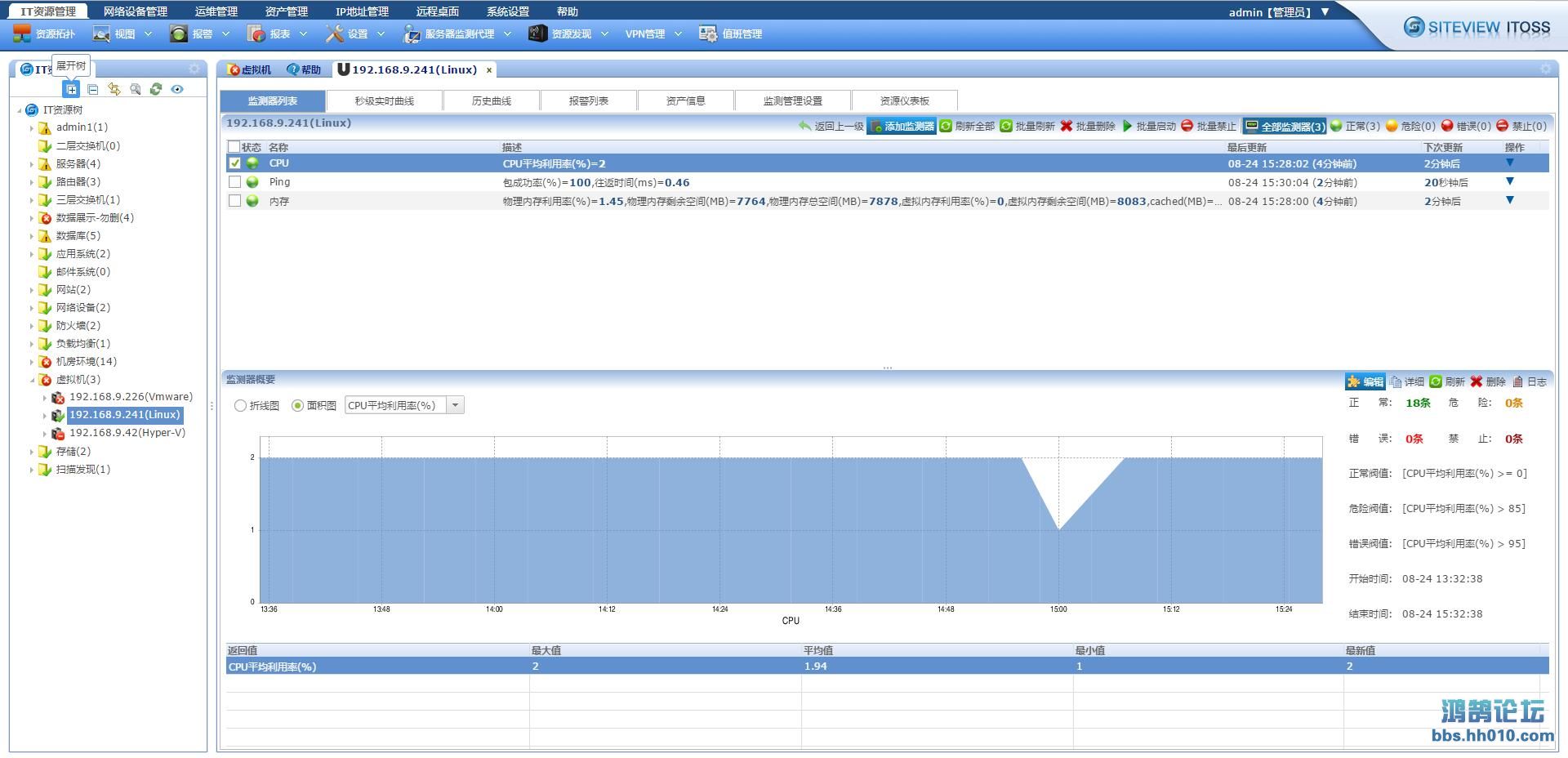
Task: Click 值班管理 toolbar item
Action: point(731,33)
